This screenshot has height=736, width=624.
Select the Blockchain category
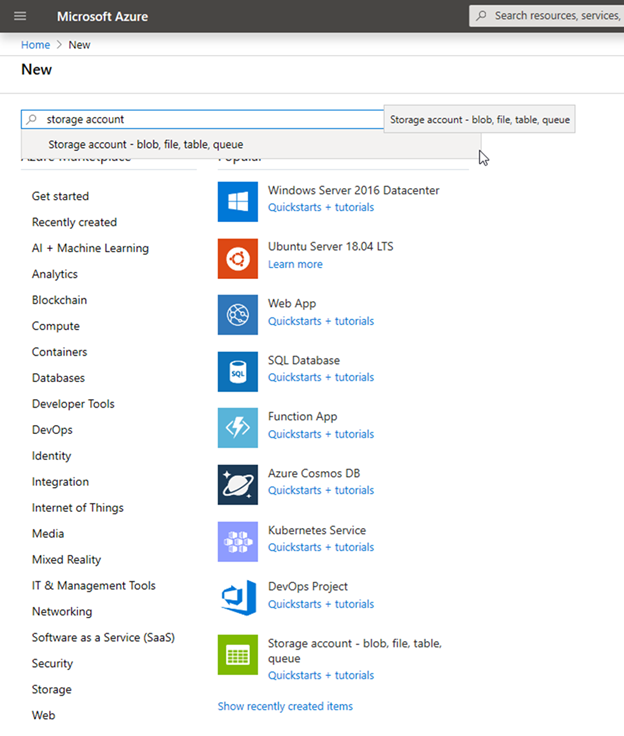point(59,300)
